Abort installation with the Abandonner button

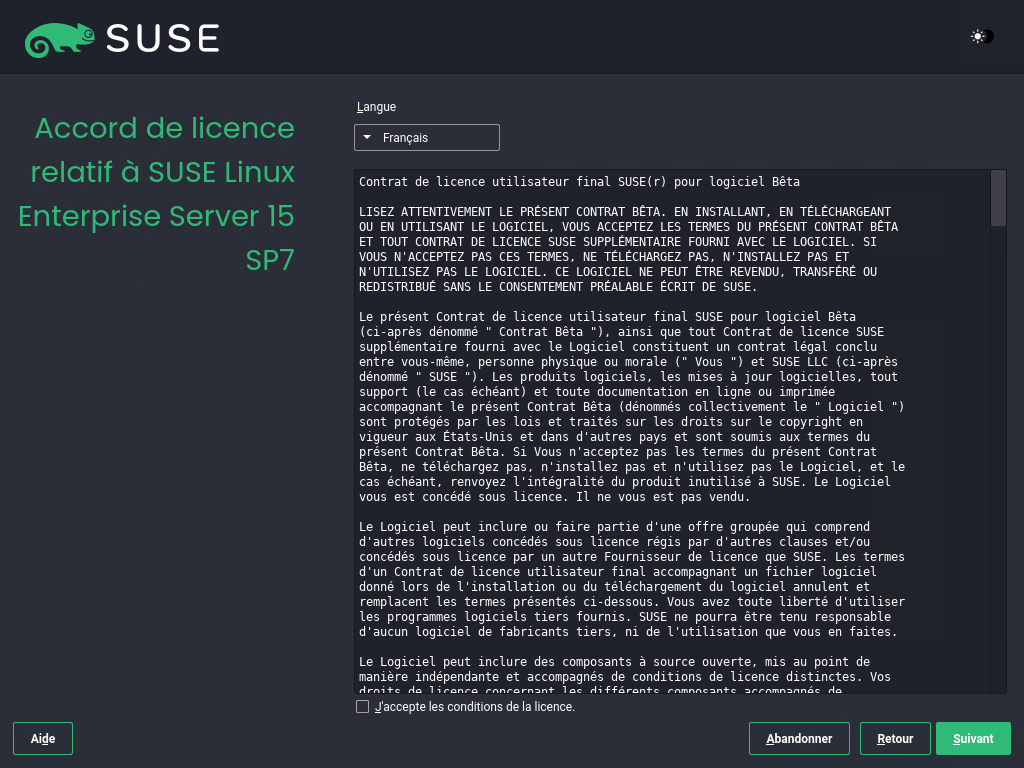(799, 739)
